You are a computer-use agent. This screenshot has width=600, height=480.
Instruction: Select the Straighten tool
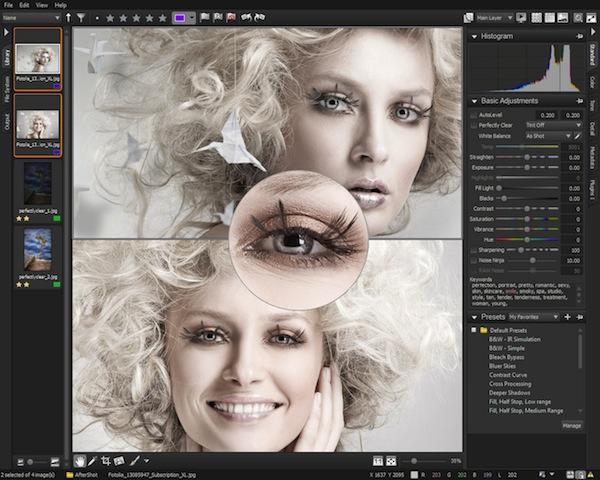pyautogui.click(x=119, y=461)
